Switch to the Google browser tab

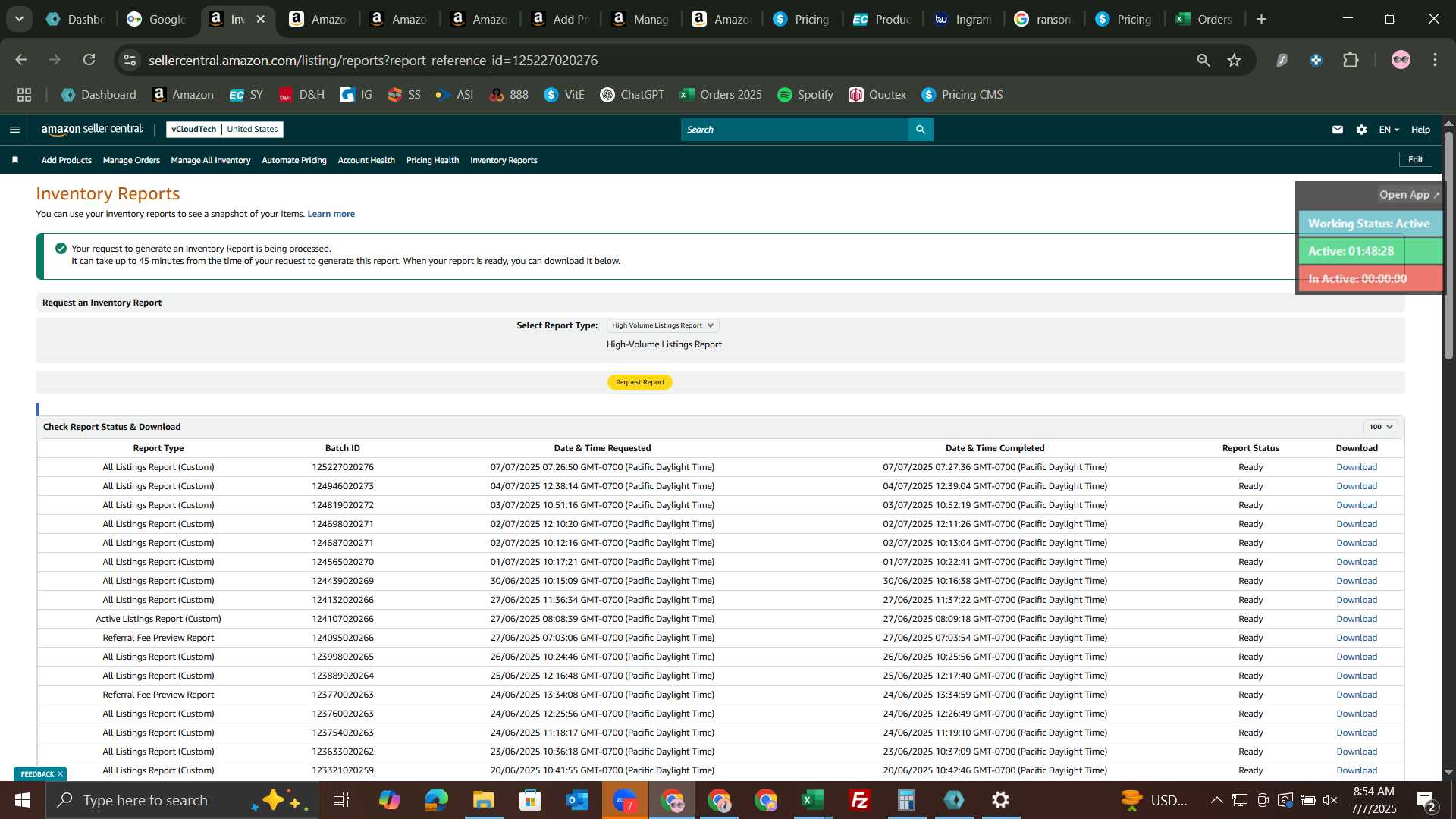157,19
